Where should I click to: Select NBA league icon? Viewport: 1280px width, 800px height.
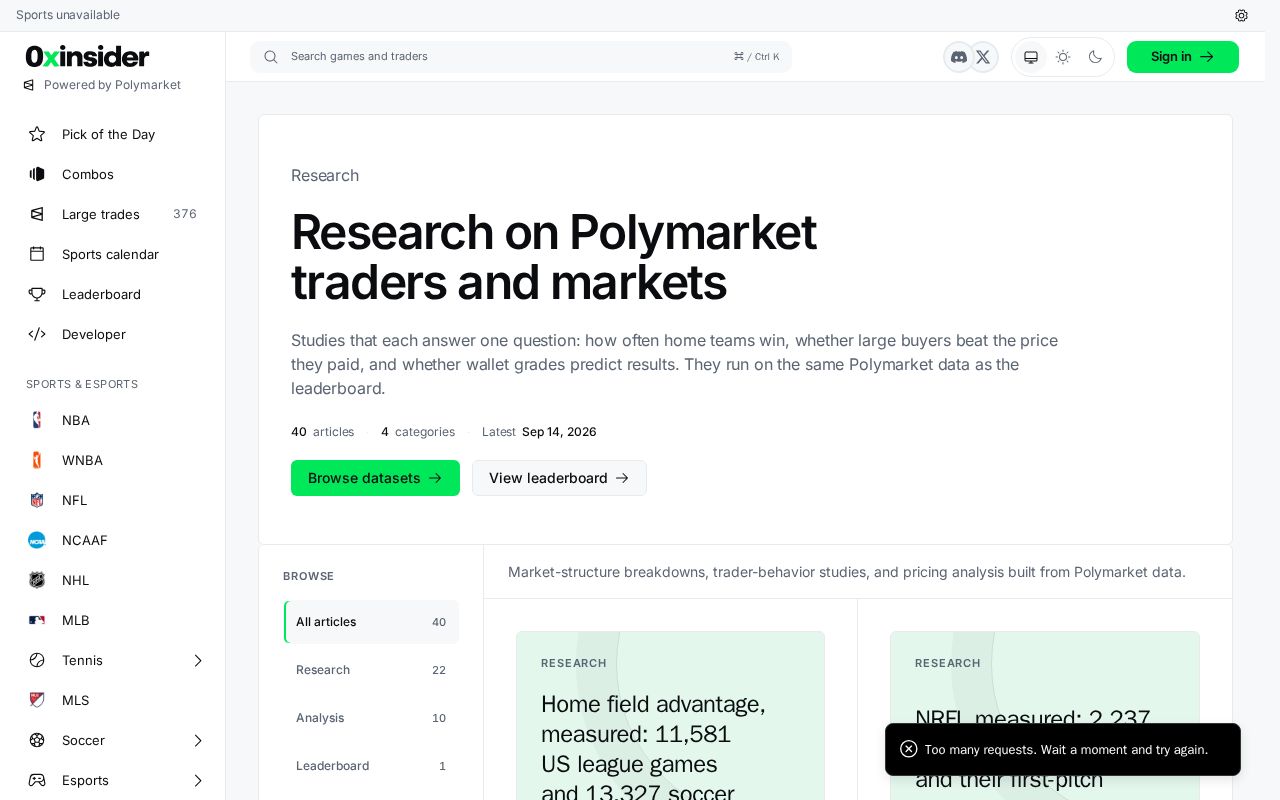37,420
